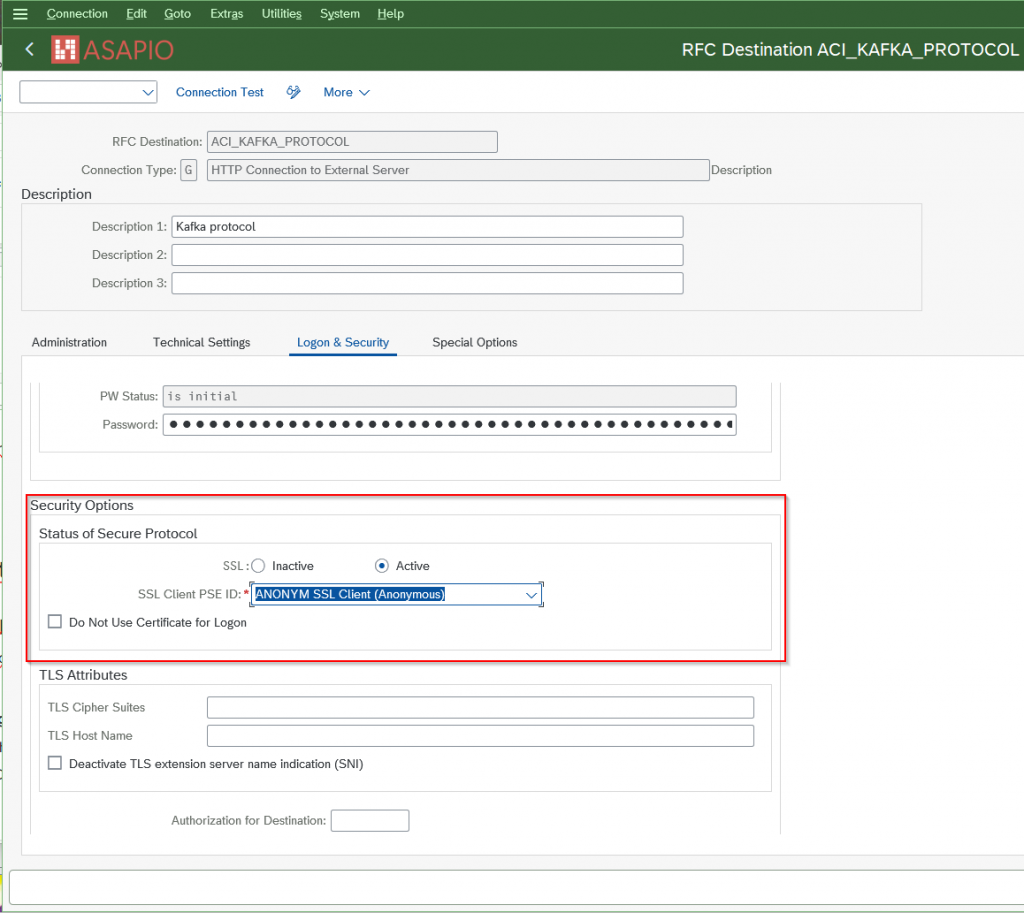Expand the More toolbar menu
The height and width of the screenshot is (913, 1024).
coord(346,92)
